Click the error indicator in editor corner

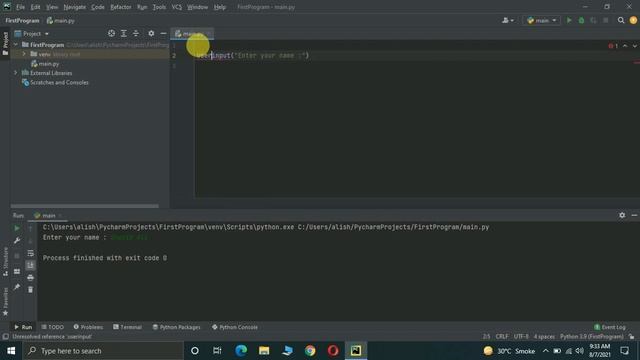coord(613,46)
